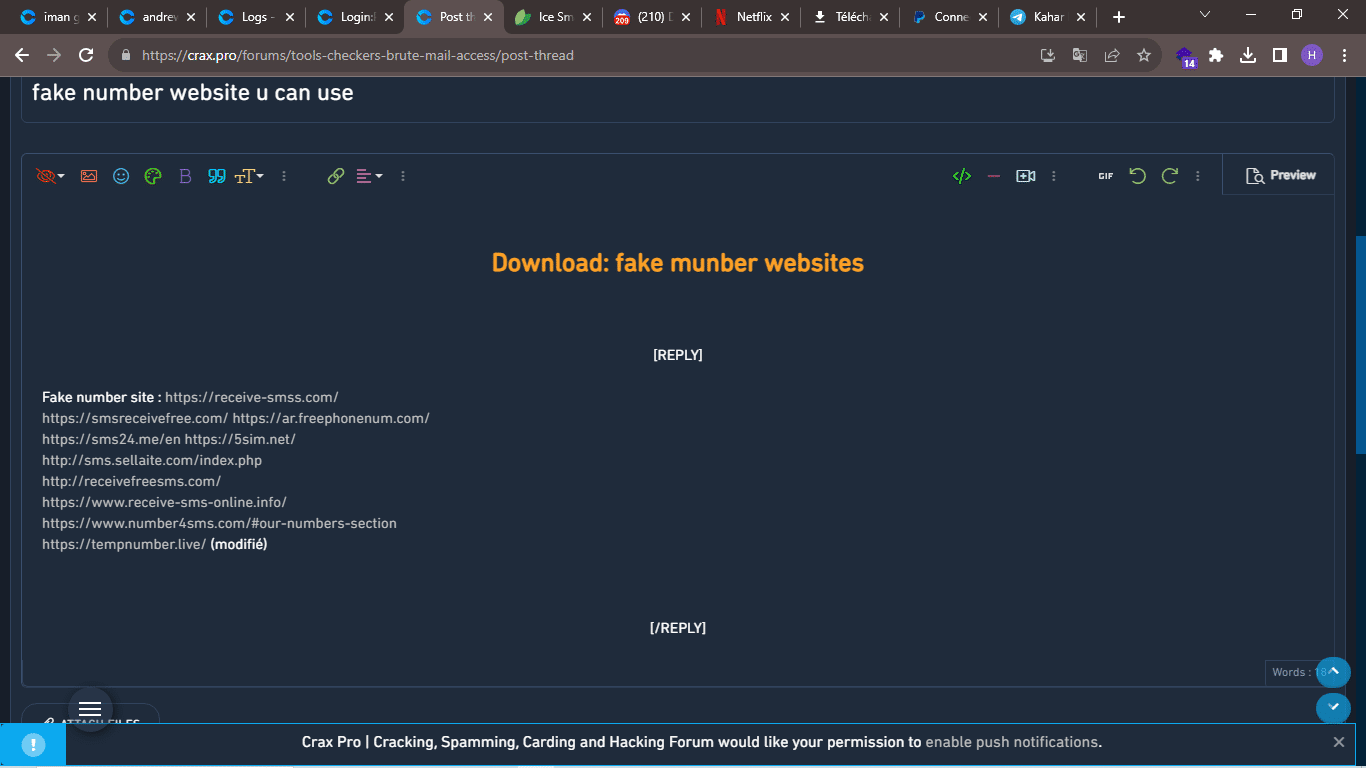Insert a quote block

pyautogui.click(x=216, y=176)
